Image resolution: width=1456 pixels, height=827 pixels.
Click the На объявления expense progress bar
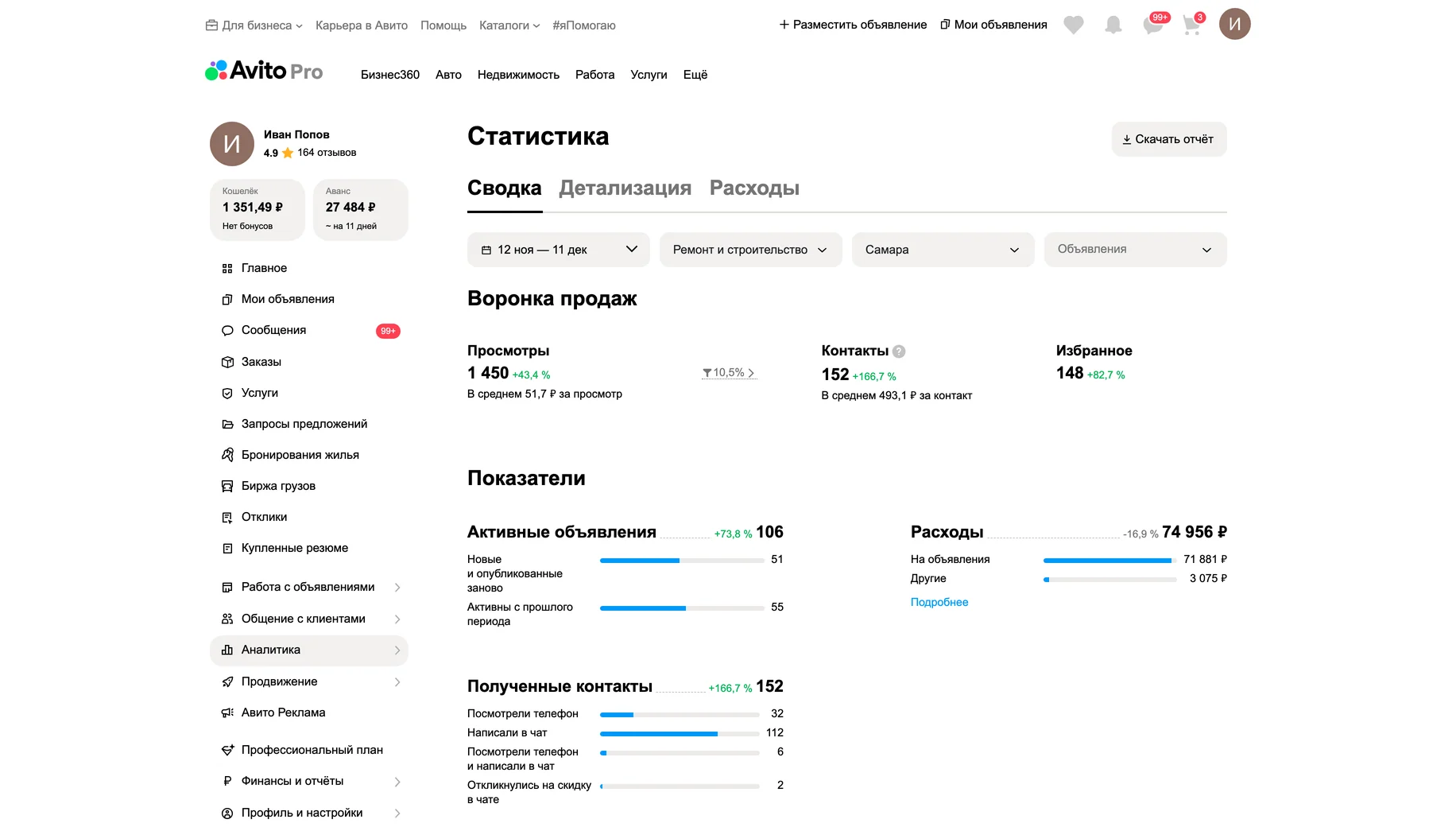[x=1110, y=561]
